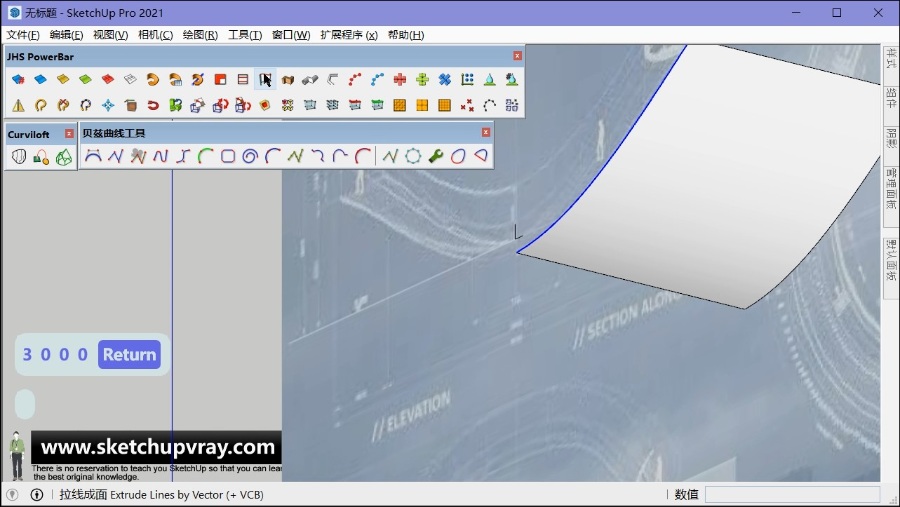
Task: Select the classic Bezier curve tool icon
Action: 93,156
